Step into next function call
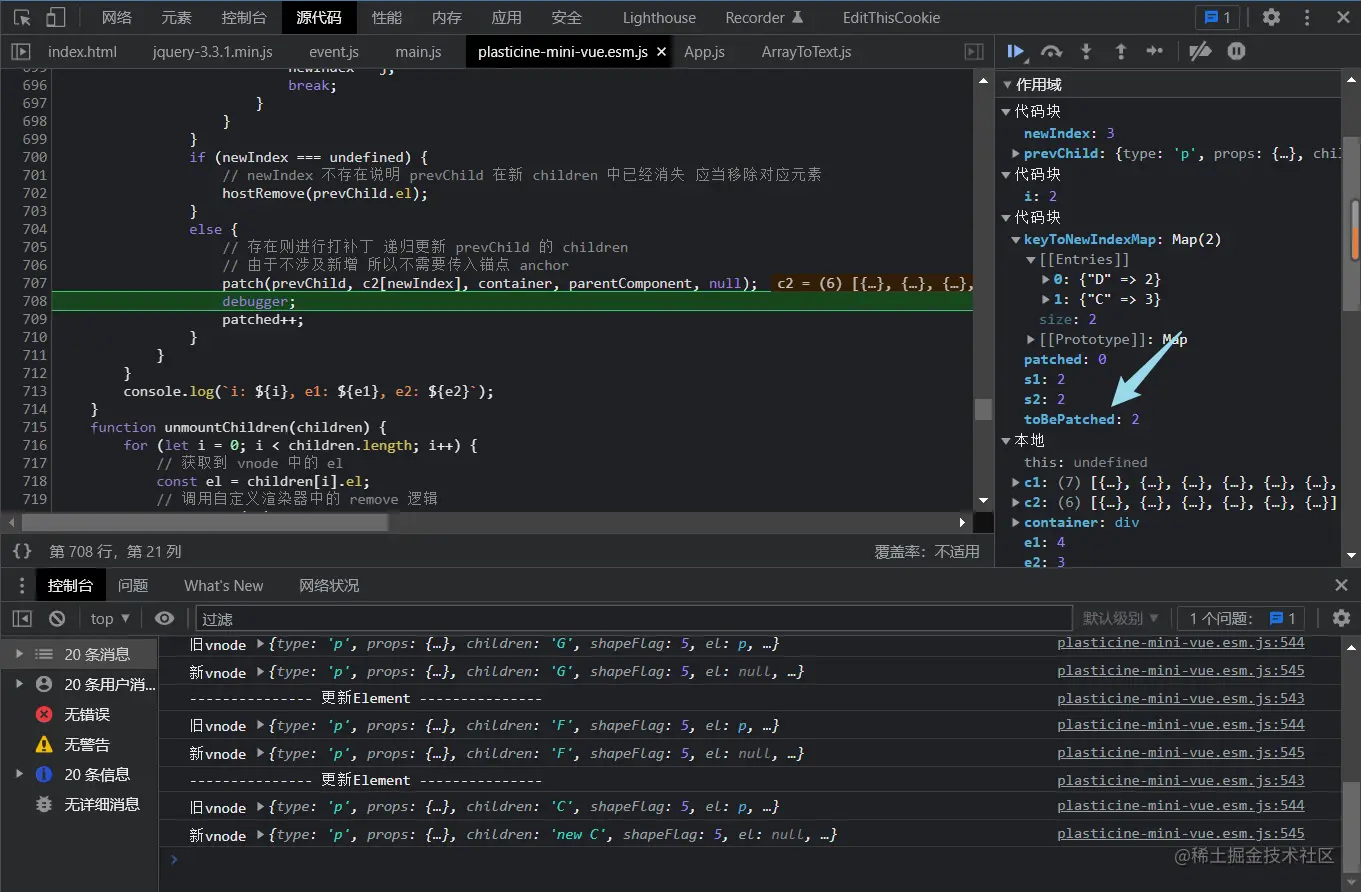Image resolution: width=1361 pixels, height=892 pixels. pos(1086,51)
